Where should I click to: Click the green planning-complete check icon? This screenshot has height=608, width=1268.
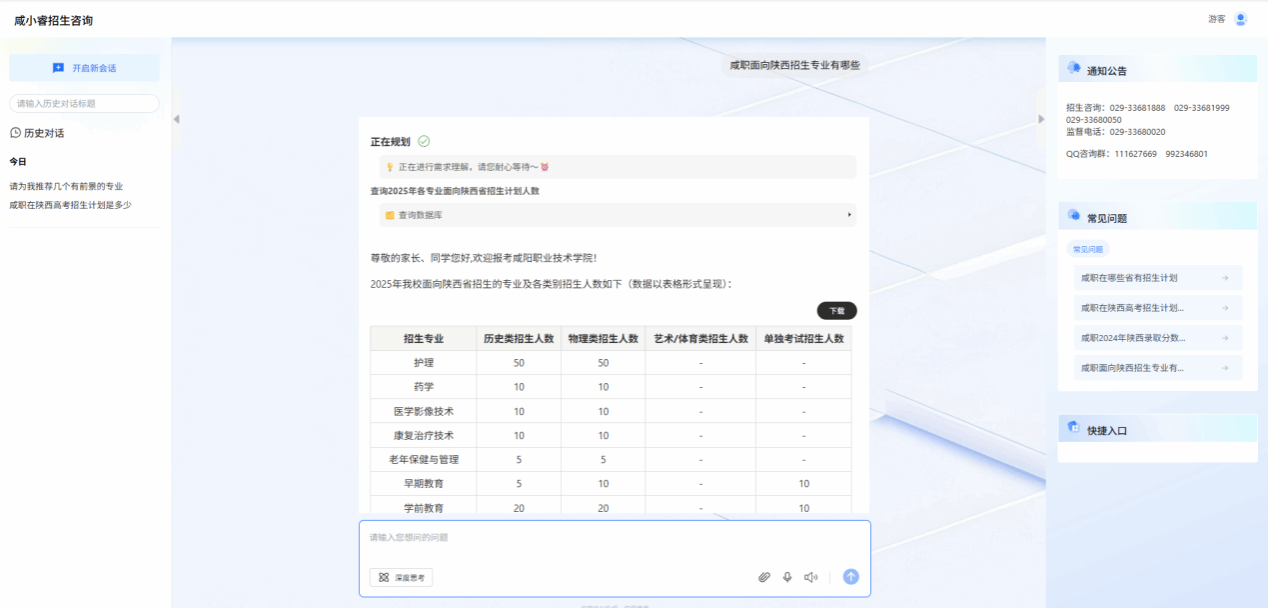(424, 142)
